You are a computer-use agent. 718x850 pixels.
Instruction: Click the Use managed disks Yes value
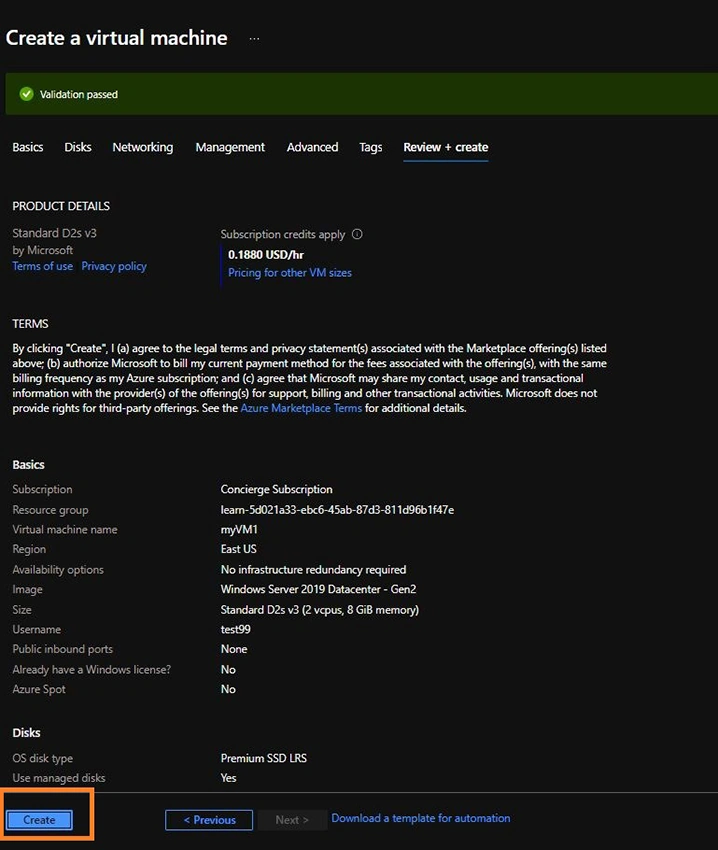click(x=228, y=777)
